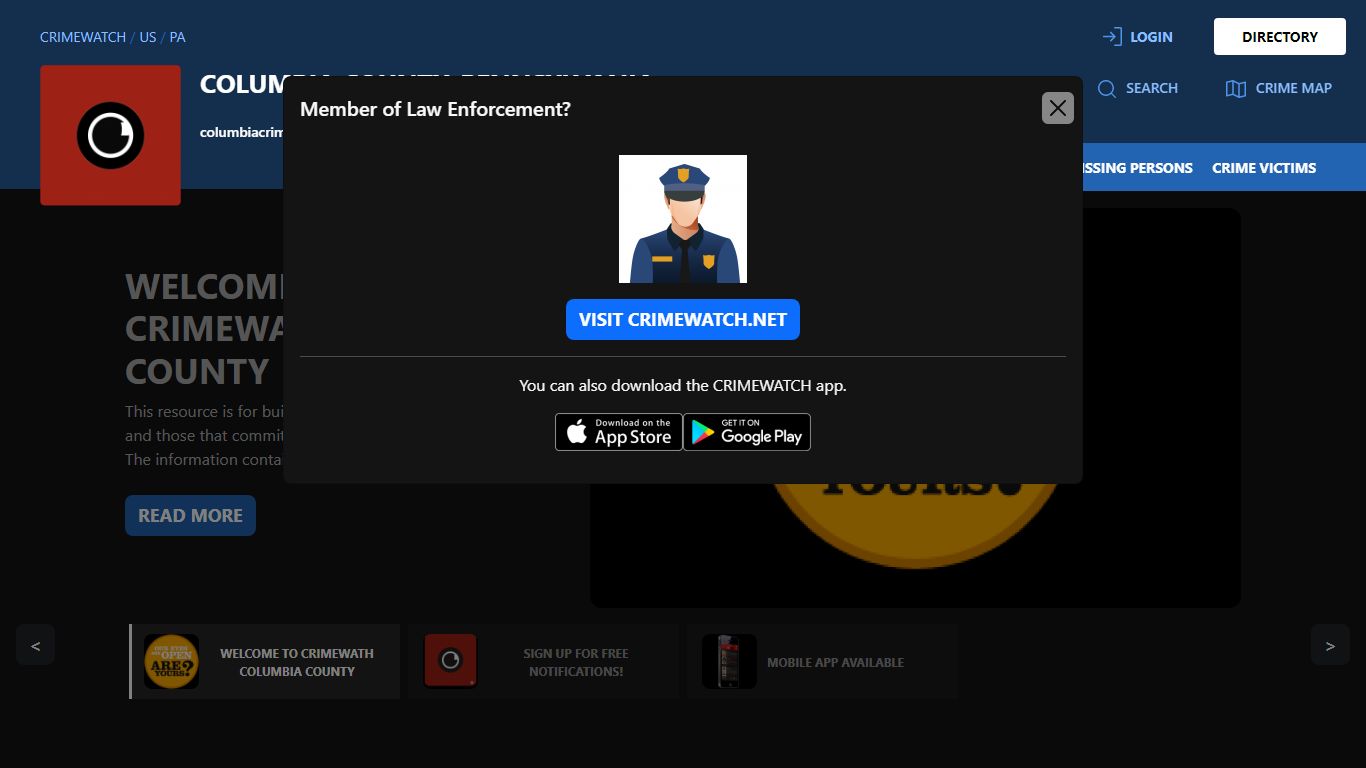Click the red Columbia County logo
This screenshot has width=1366, height=768.
click(x=110, y=135)
